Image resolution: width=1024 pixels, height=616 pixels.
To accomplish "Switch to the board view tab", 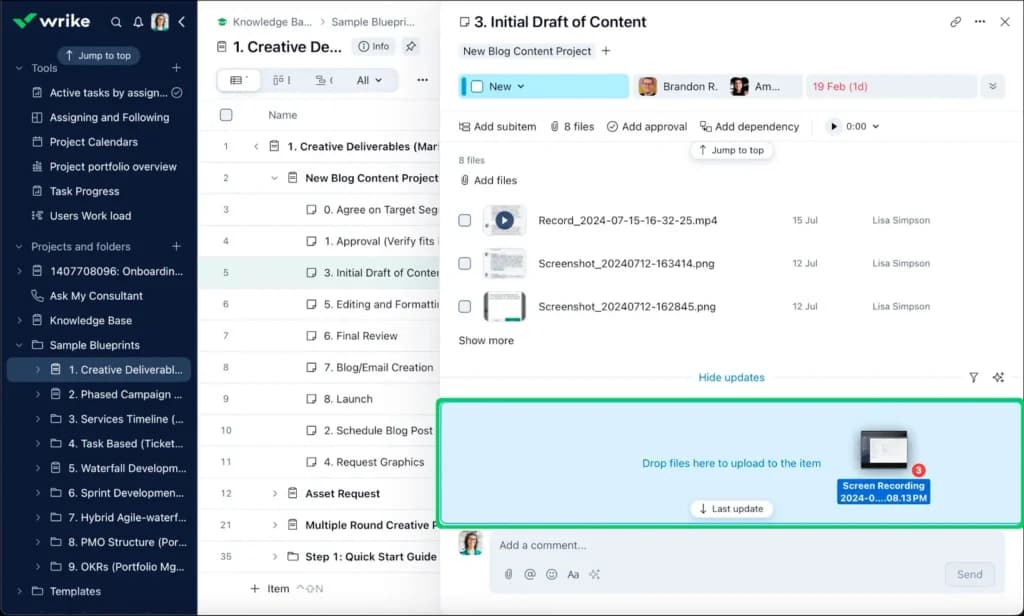I will click(281, 80).
